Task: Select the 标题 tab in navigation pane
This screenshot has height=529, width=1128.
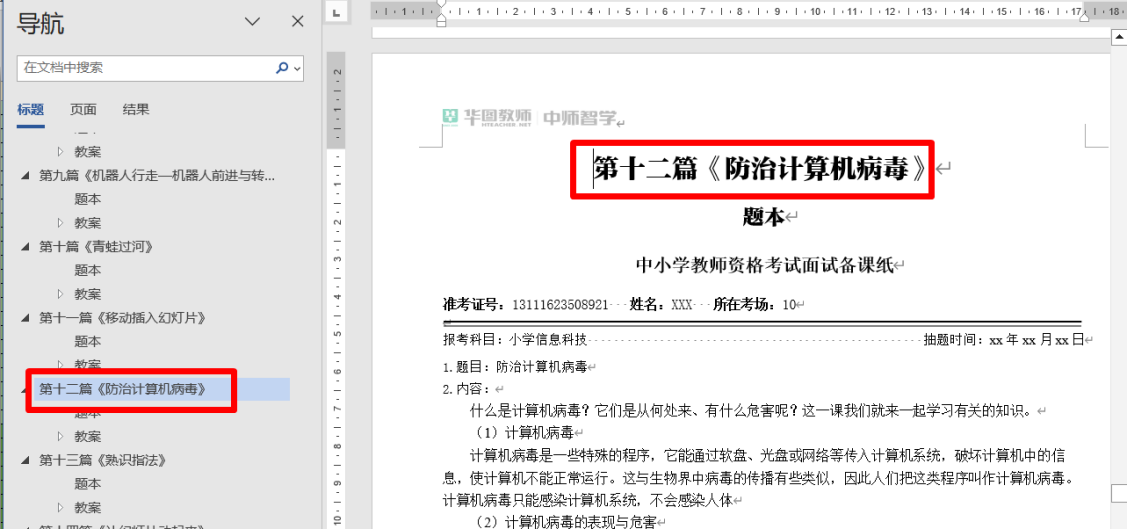Action: [30, 110]
